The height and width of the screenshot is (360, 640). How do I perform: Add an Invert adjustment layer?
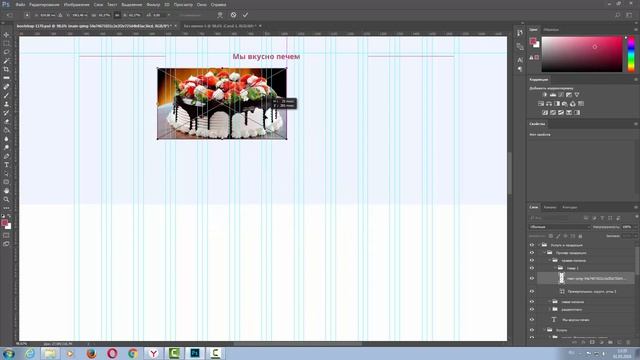pyautogui.click(x=545, y=113)
